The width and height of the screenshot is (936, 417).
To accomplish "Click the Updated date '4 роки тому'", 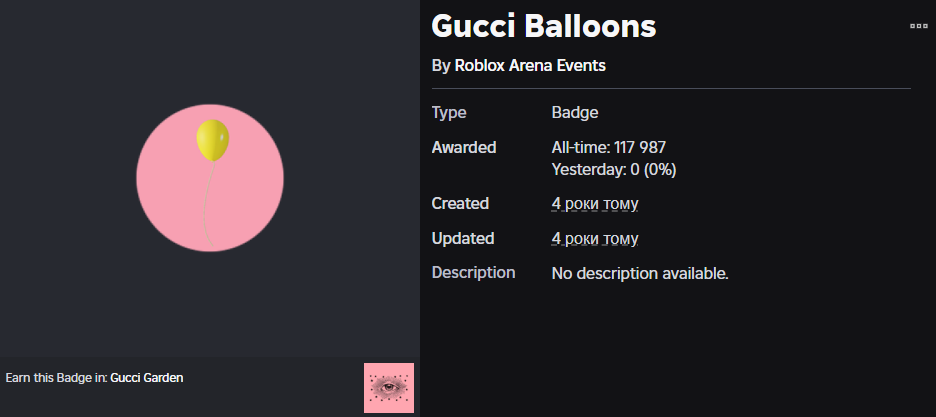I will (x=594, y=239).
